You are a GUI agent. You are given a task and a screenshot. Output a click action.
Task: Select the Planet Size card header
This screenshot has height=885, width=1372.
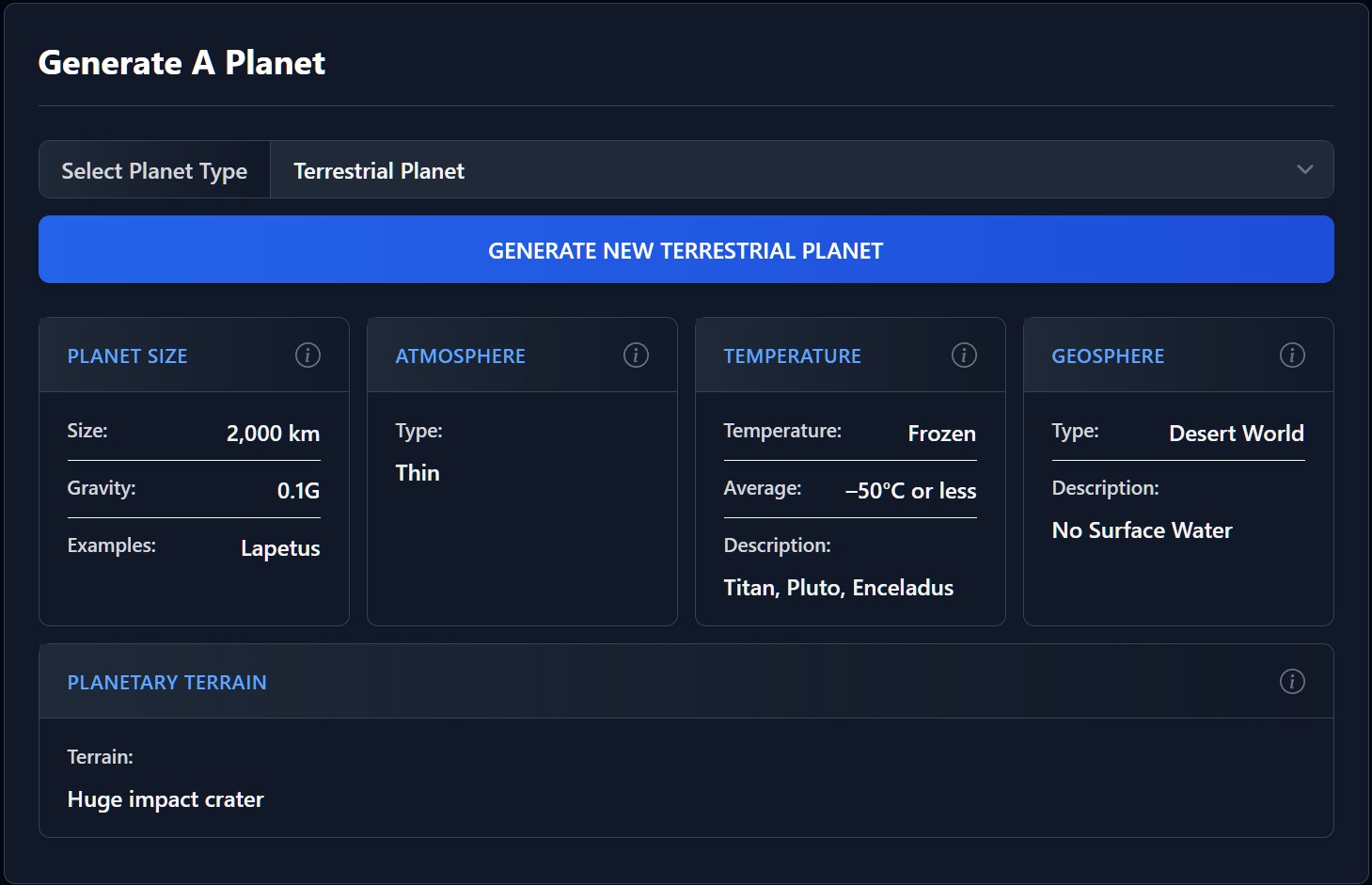click(128, 356)
